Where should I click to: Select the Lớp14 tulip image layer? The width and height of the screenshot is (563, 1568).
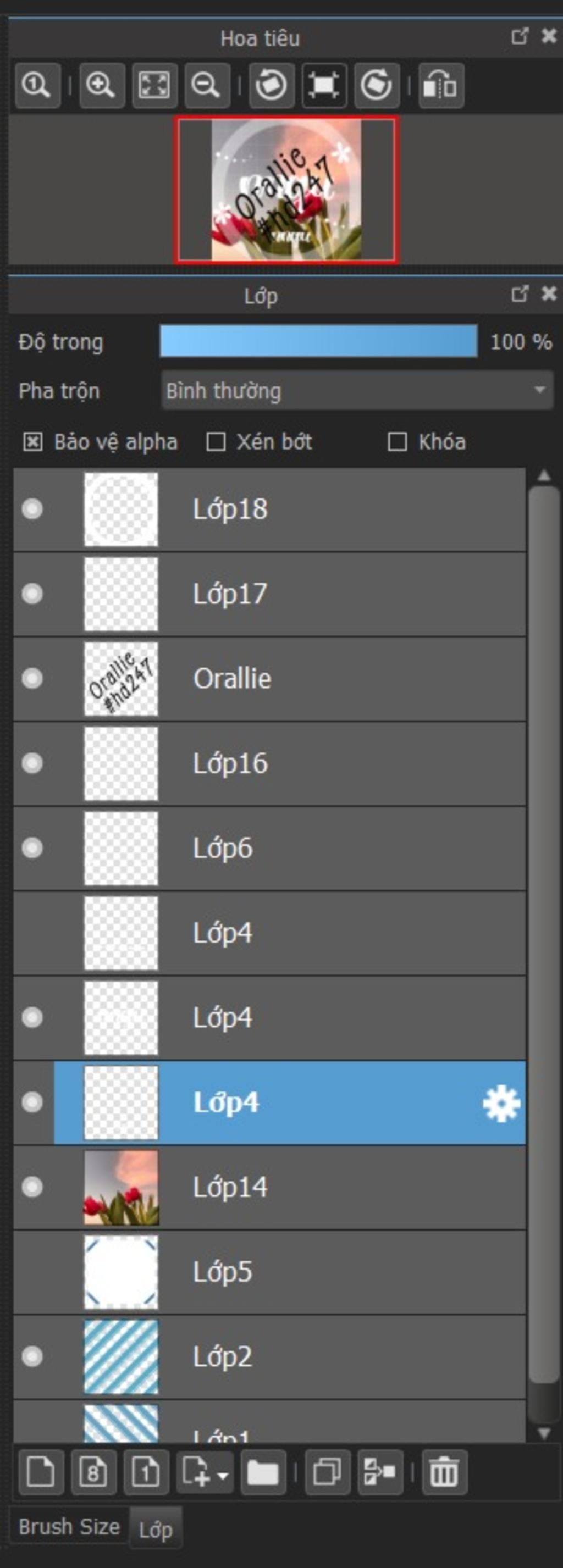pos(269,1187)
